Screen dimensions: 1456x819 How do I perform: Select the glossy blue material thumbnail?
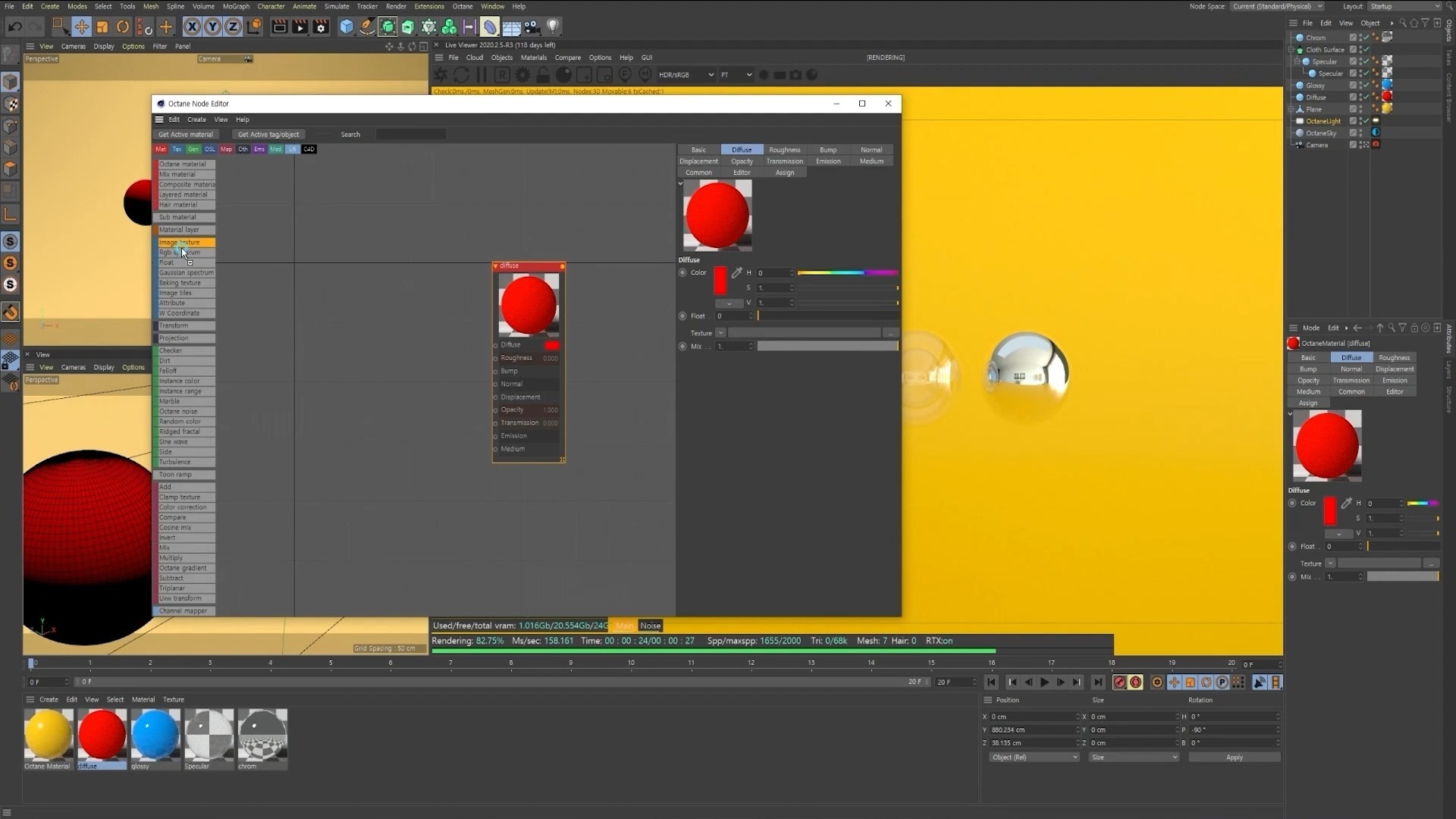[x=155, y=734]
